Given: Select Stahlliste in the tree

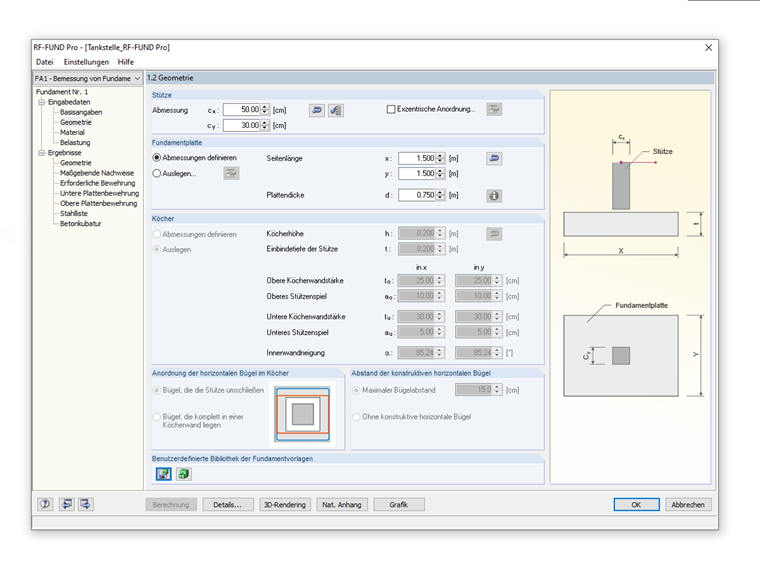Looking at the screenshot, I should point(74,214).
